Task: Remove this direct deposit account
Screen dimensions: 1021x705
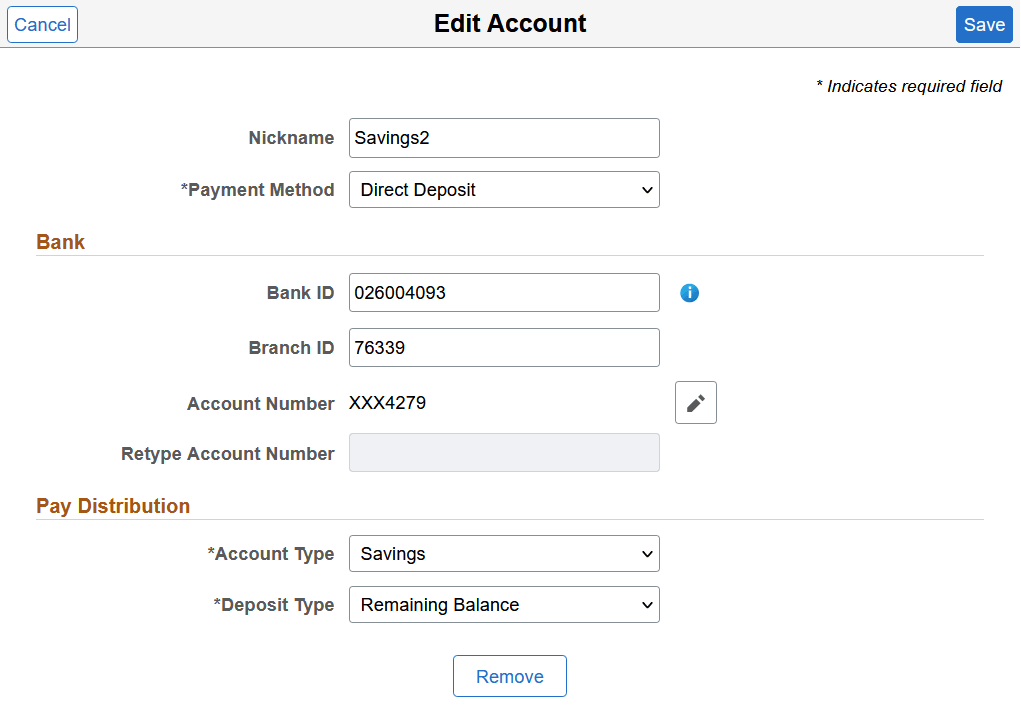Action: (x=509, y=676)
